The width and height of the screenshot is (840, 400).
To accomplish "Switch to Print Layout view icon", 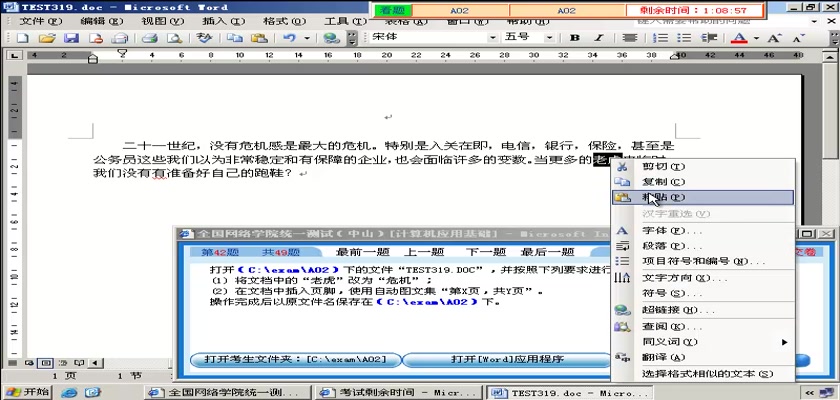I will 46,363.
